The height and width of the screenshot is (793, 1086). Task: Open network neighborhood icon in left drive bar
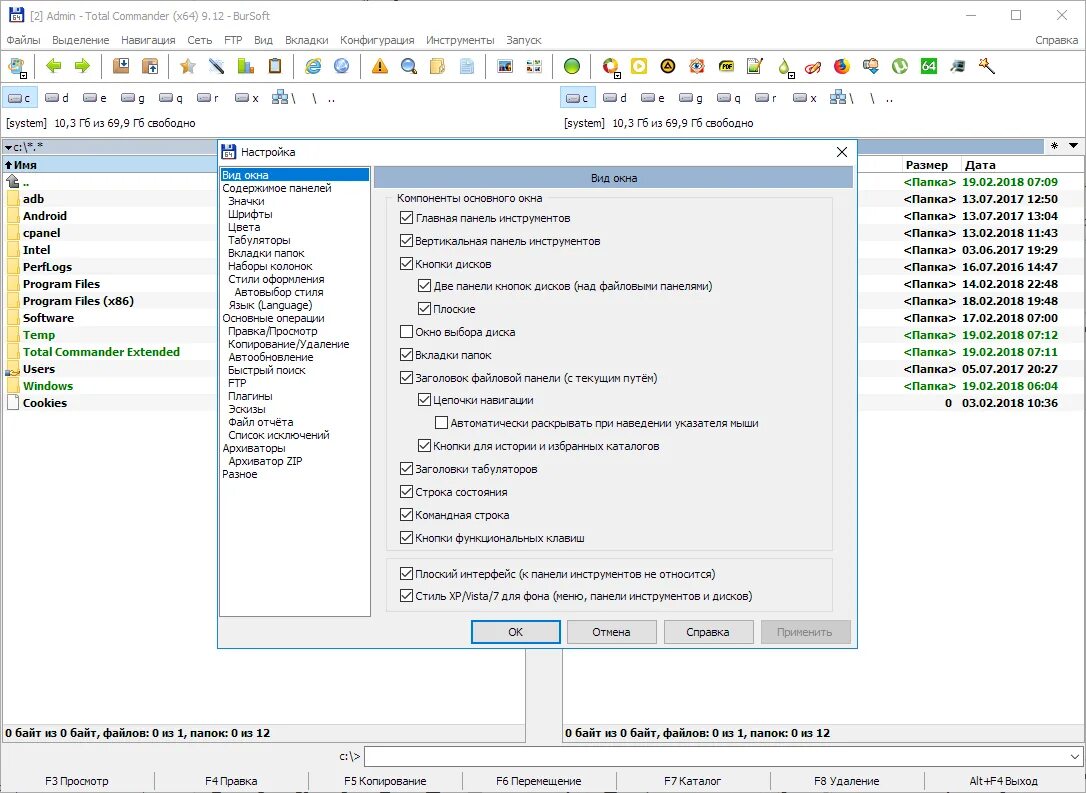(x=283, y=98)
